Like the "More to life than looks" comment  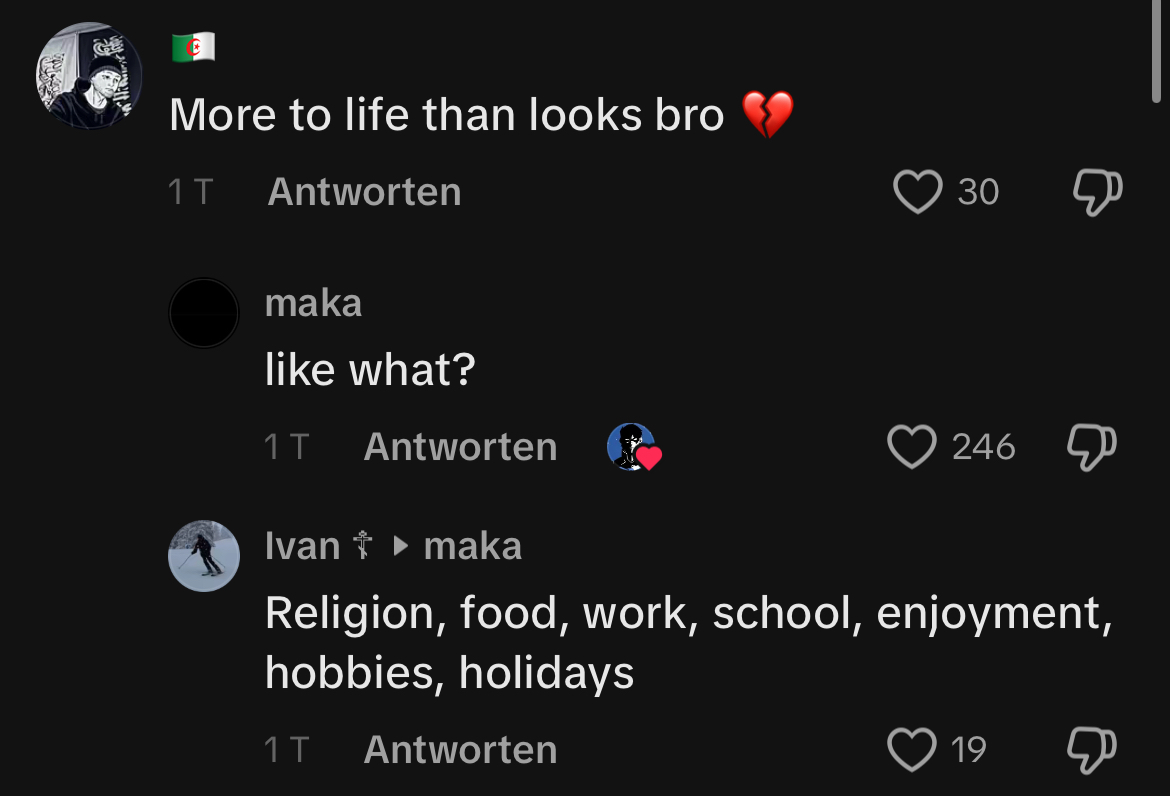pyautogui.click(x=917, y=192)
